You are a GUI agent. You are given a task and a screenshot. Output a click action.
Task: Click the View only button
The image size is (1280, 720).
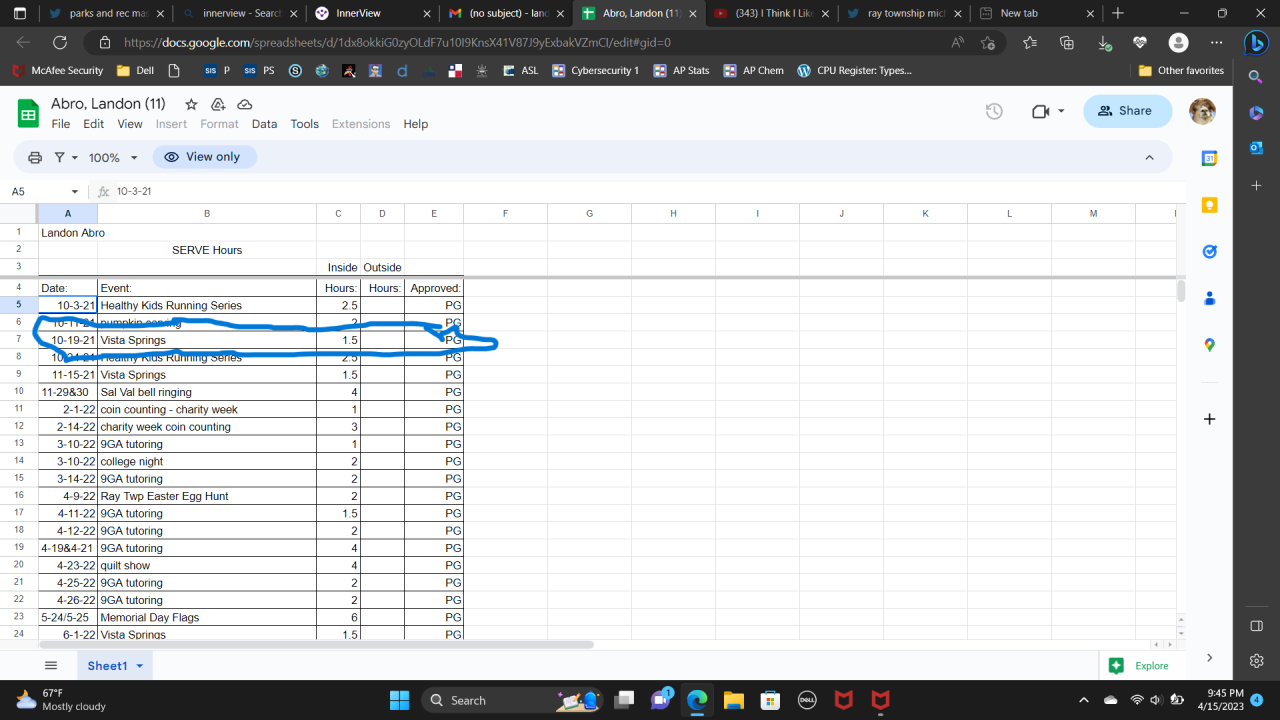coord(204,157)
